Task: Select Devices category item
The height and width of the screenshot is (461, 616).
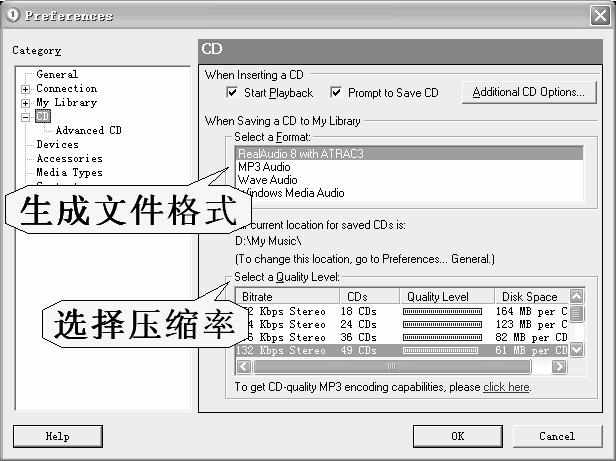Action: 58,145
